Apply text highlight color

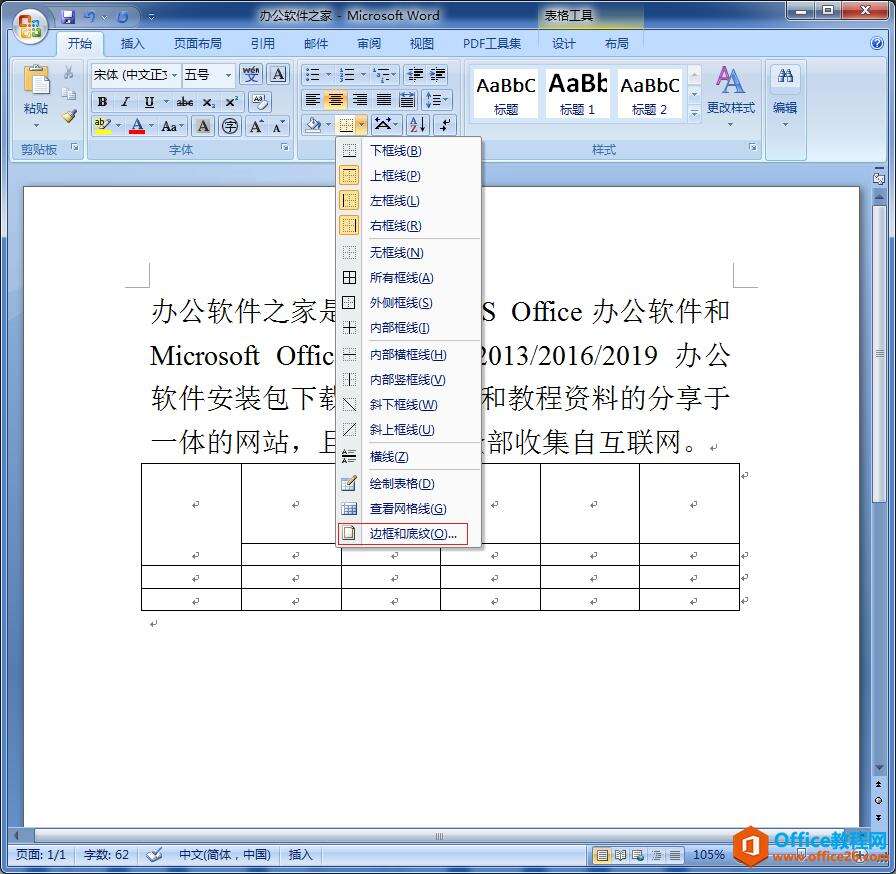102,125
